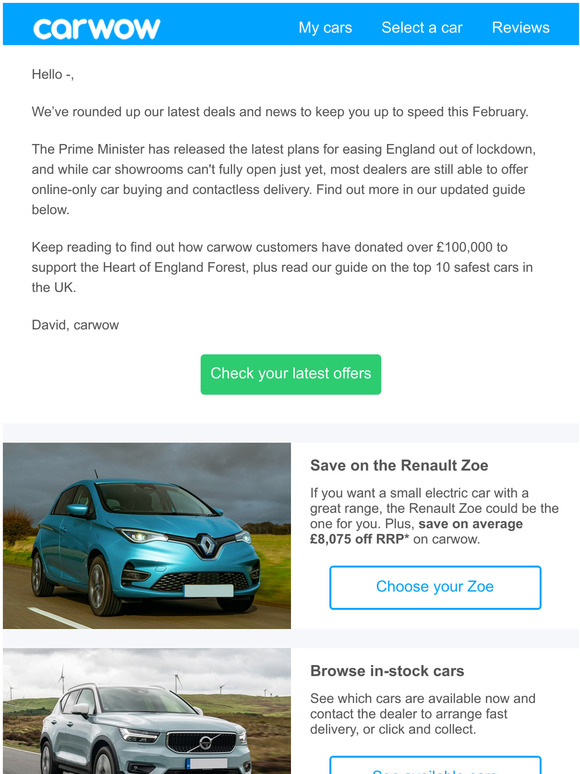
Task: Click the Hello greeting line
Action: pyautogui.click(x=53, y=75)
